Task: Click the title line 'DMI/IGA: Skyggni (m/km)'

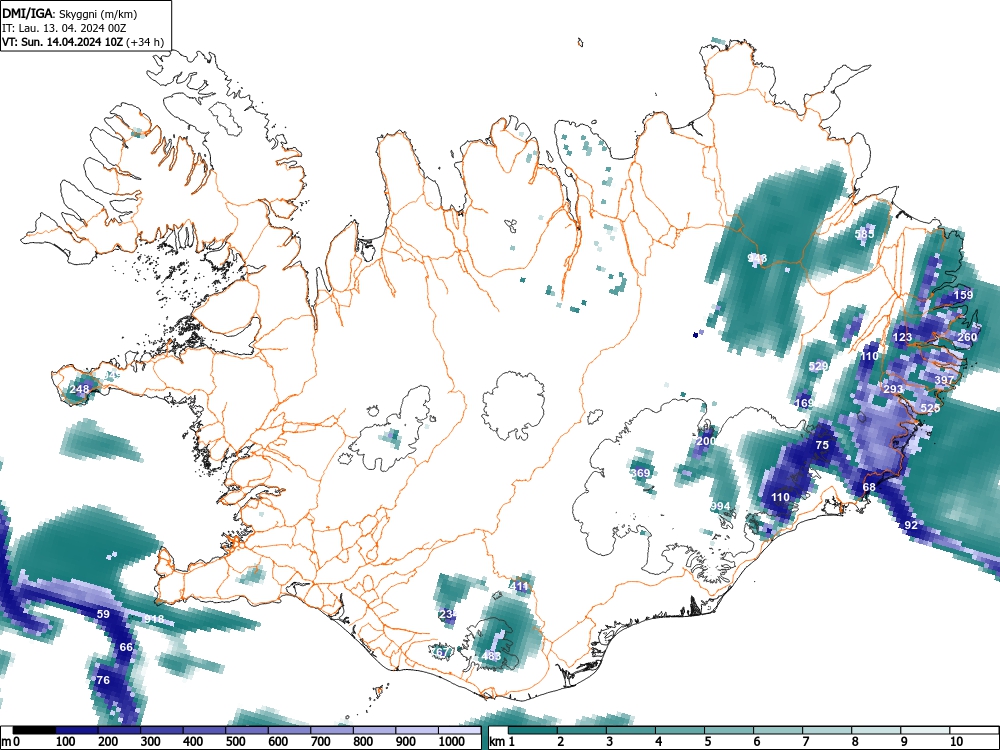Action: 70,13
